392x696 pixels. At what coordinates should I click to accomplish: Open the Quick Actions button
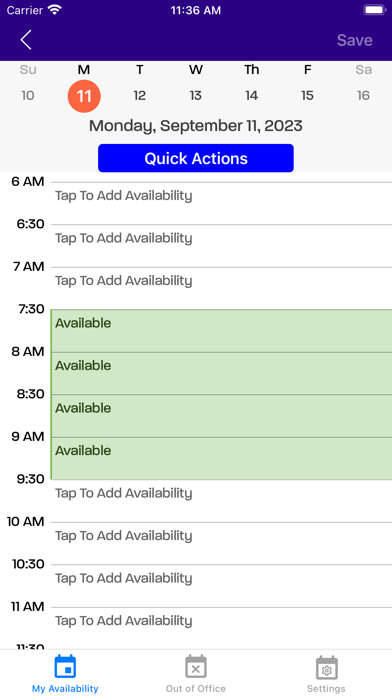pos(196,158)
